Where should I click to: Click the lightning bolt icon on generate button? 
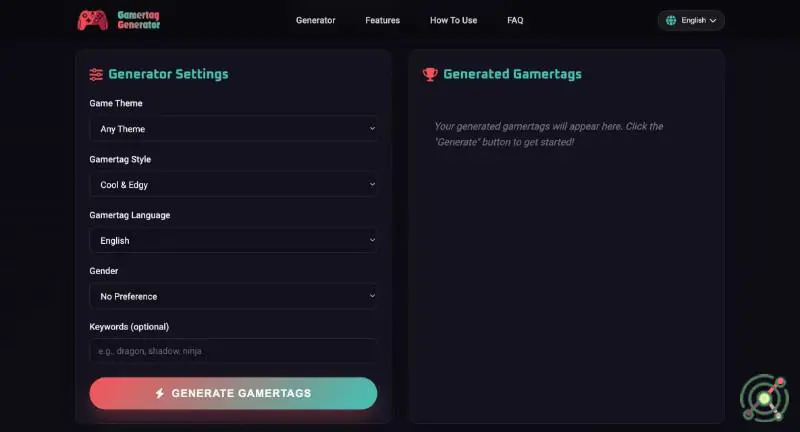point(160,393)
